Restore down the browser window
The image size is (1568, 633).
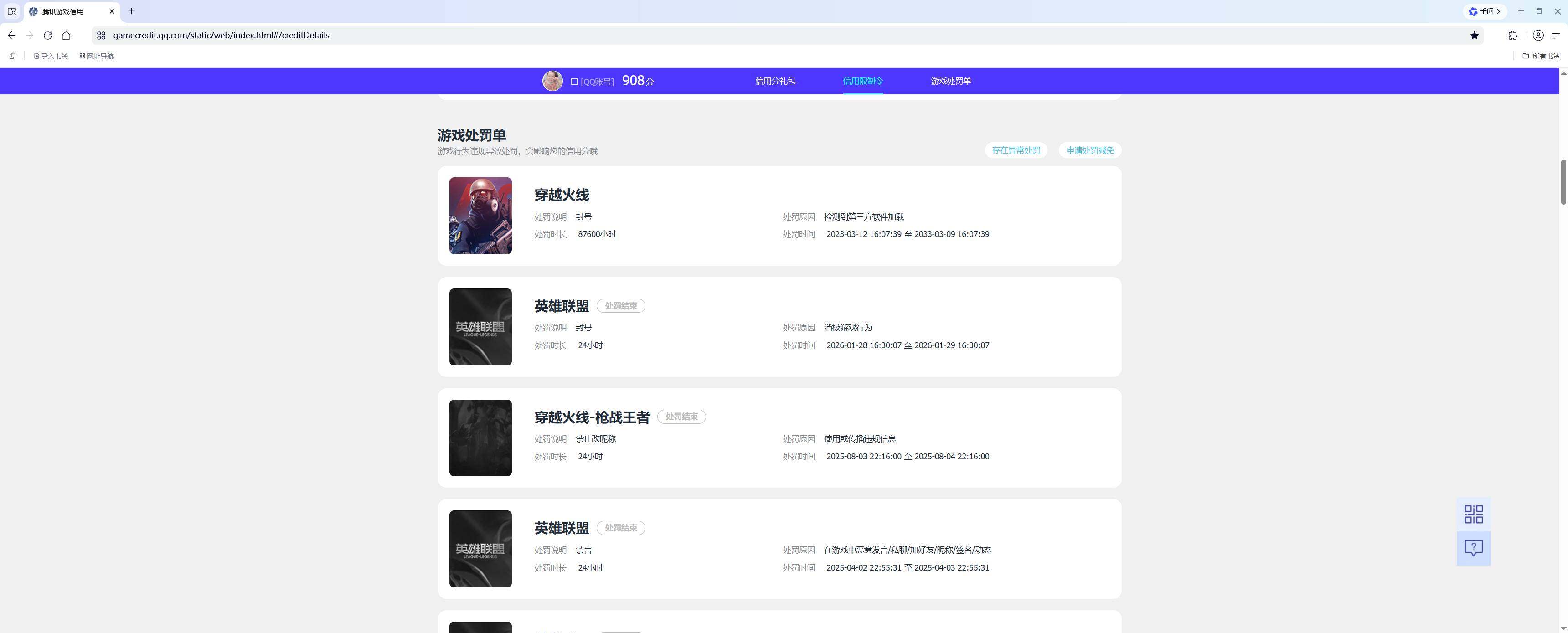1539,11
